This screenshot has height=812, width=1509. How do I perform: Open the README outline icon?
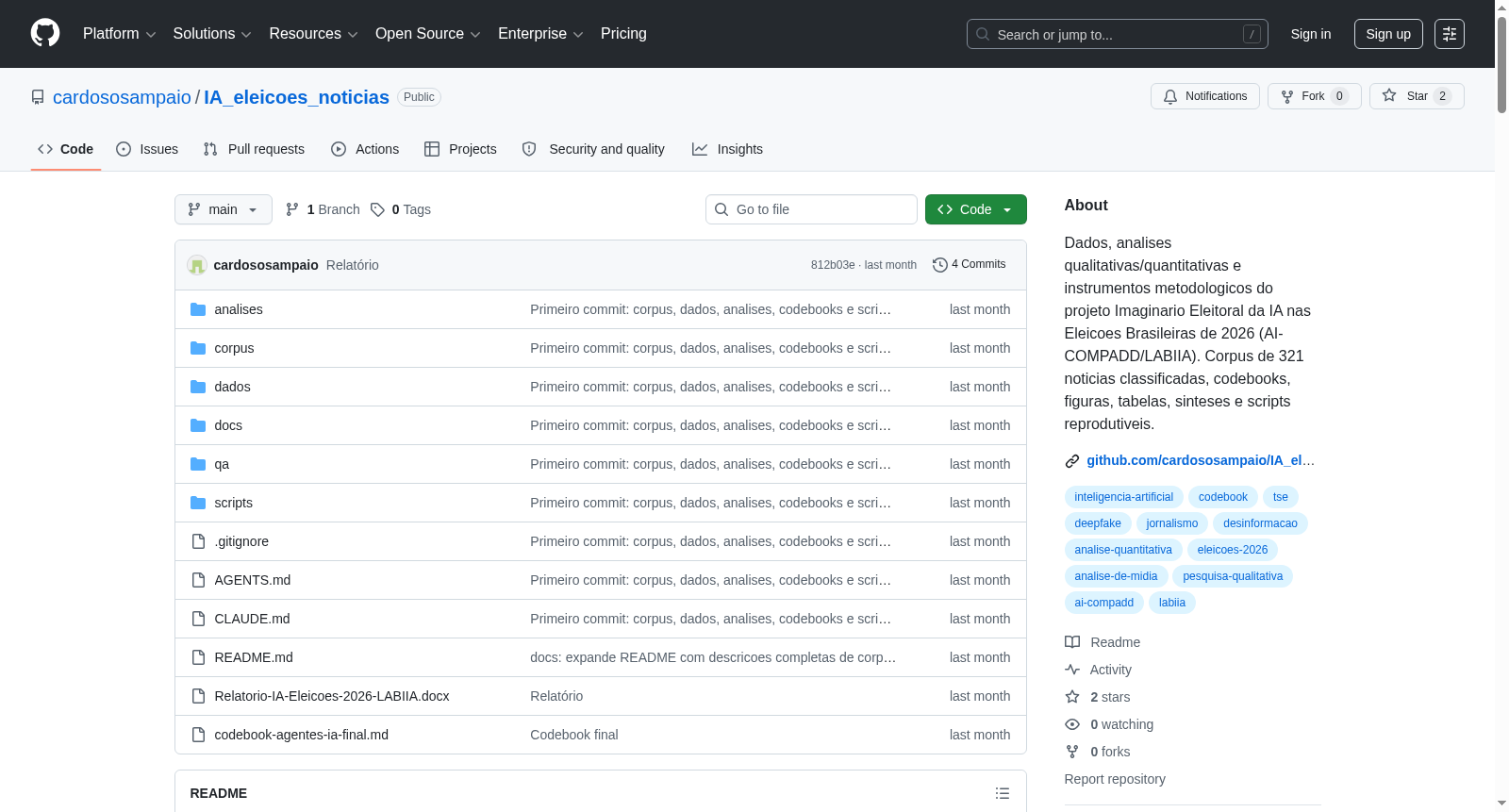click(1003, 793)
